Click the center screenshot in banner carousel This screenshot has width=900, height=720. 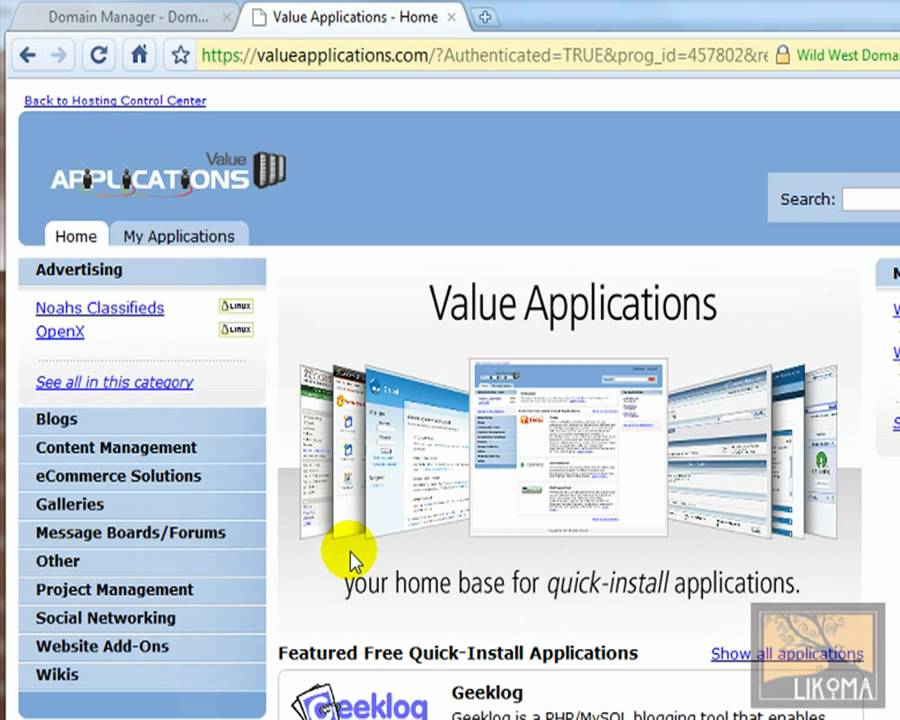coord(568,447)
